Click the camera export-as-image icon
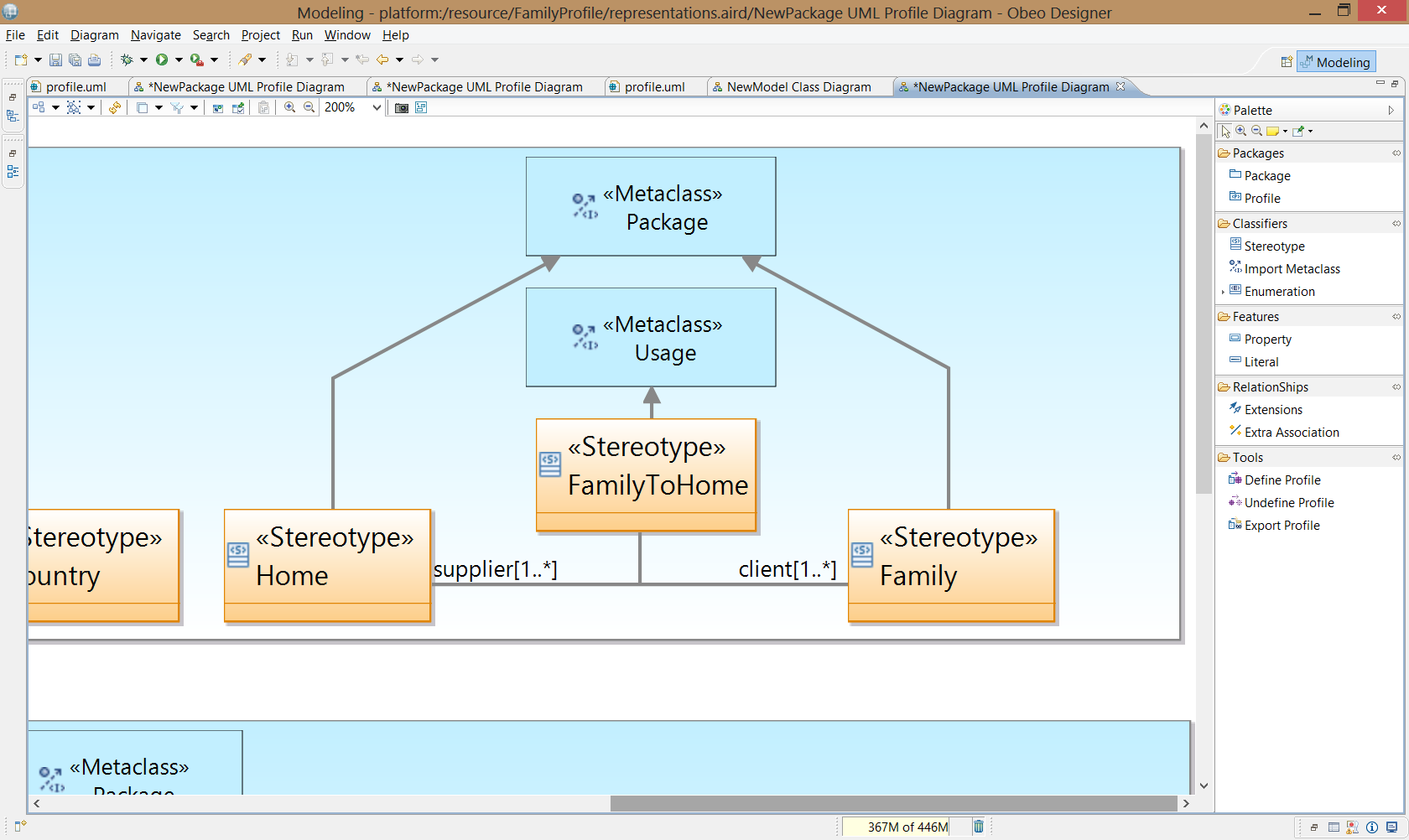 (402, 107)
